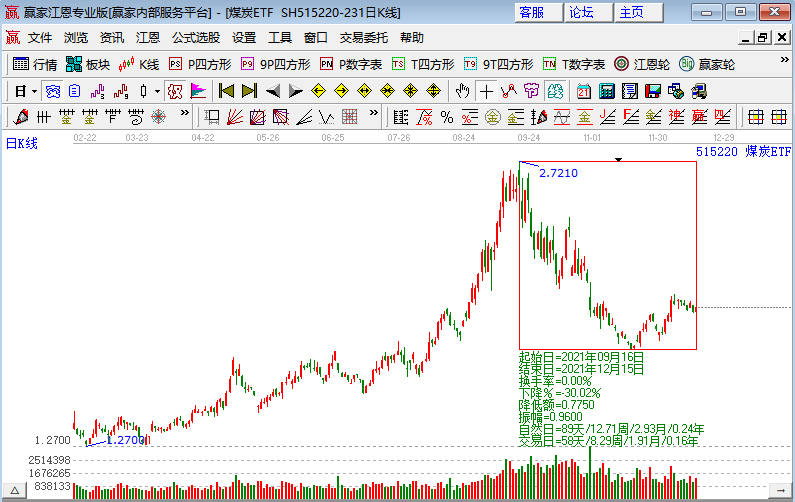
Task: Open the T数字表 tool
Action: 574,64
